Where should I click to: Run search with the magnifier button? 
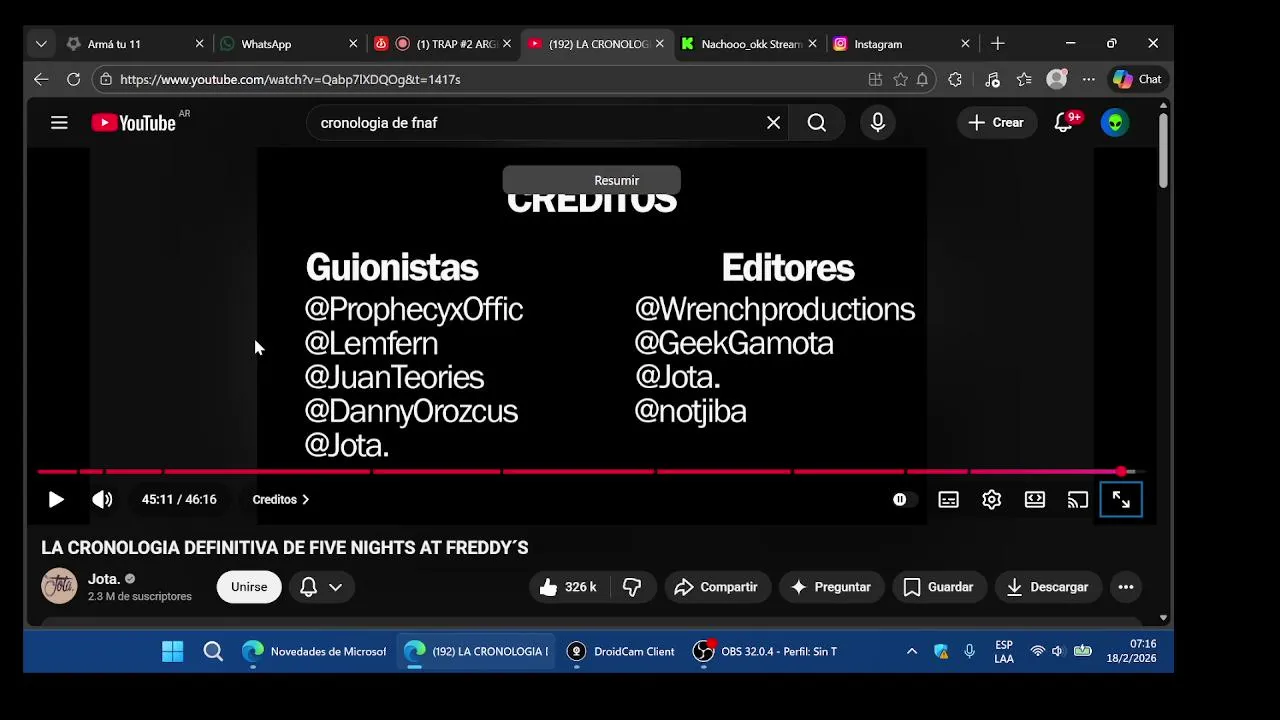pyautogui.click(x=817, y=123)
